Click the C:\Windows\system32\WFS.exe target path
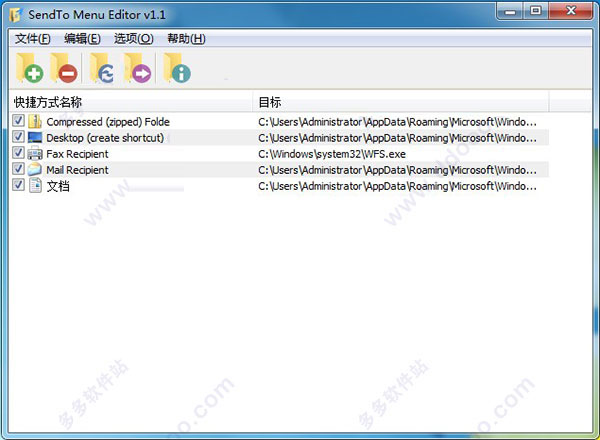The width and height of the screenshot is (600, 440). click(x=332, y=154)
